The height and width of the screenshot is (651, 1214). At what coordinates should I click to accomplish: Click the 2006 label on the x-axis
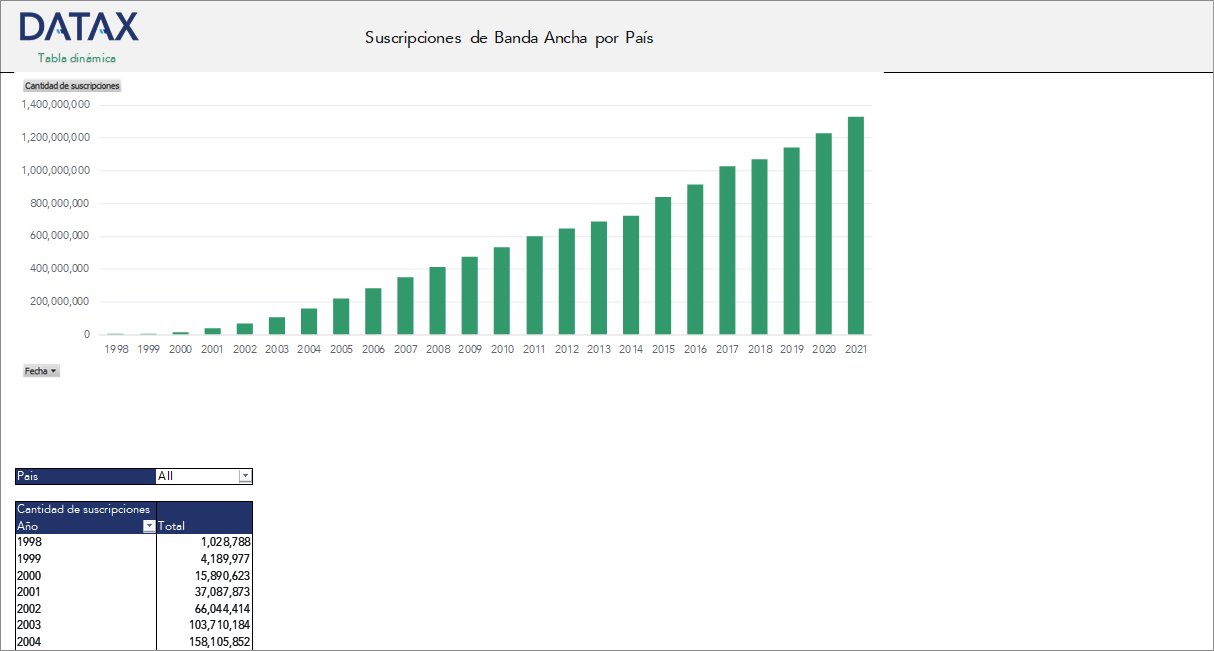tap(373, 349)
